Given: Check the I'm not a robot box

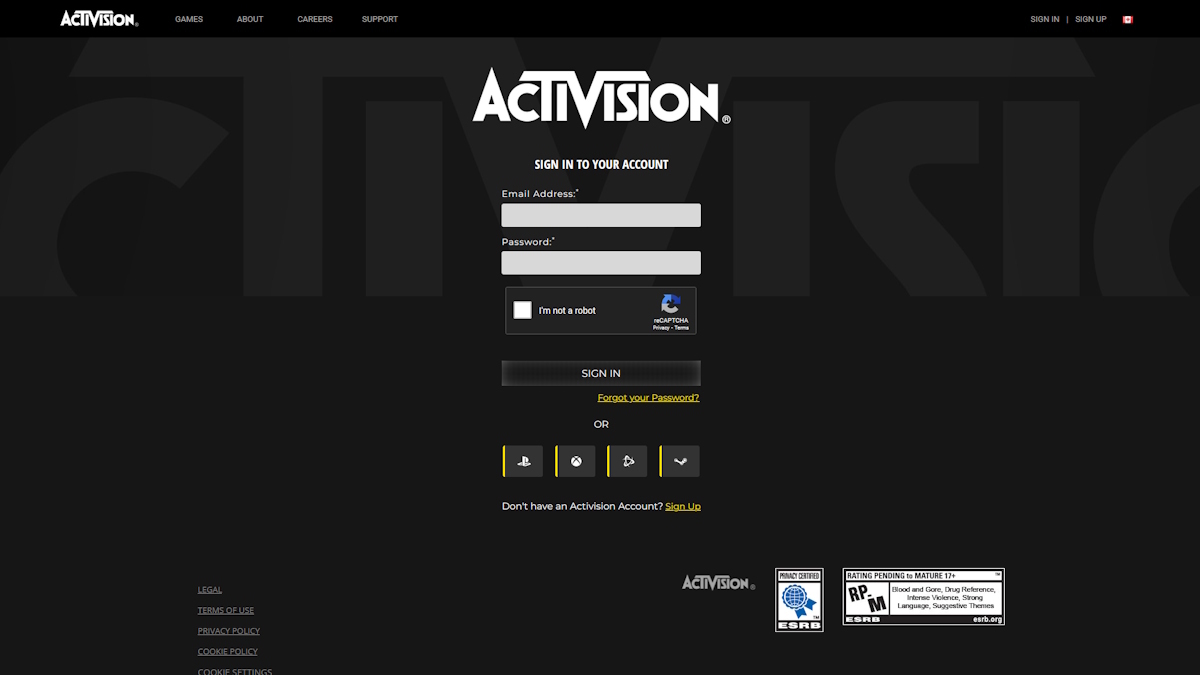Looking at the screenshot, I should [522, 310].
